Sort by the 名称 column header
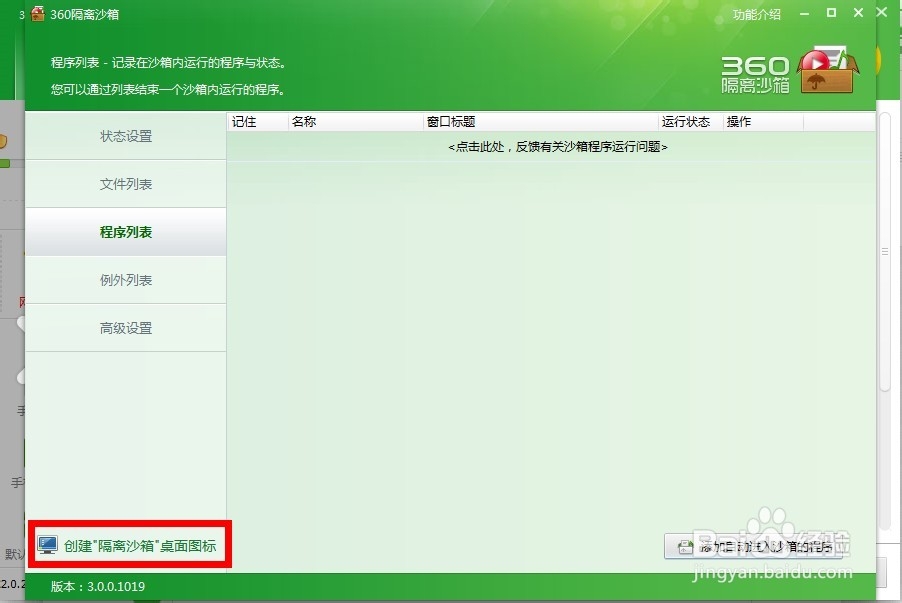The height and width of the screenshot is (603, 902). pos(356,121)
